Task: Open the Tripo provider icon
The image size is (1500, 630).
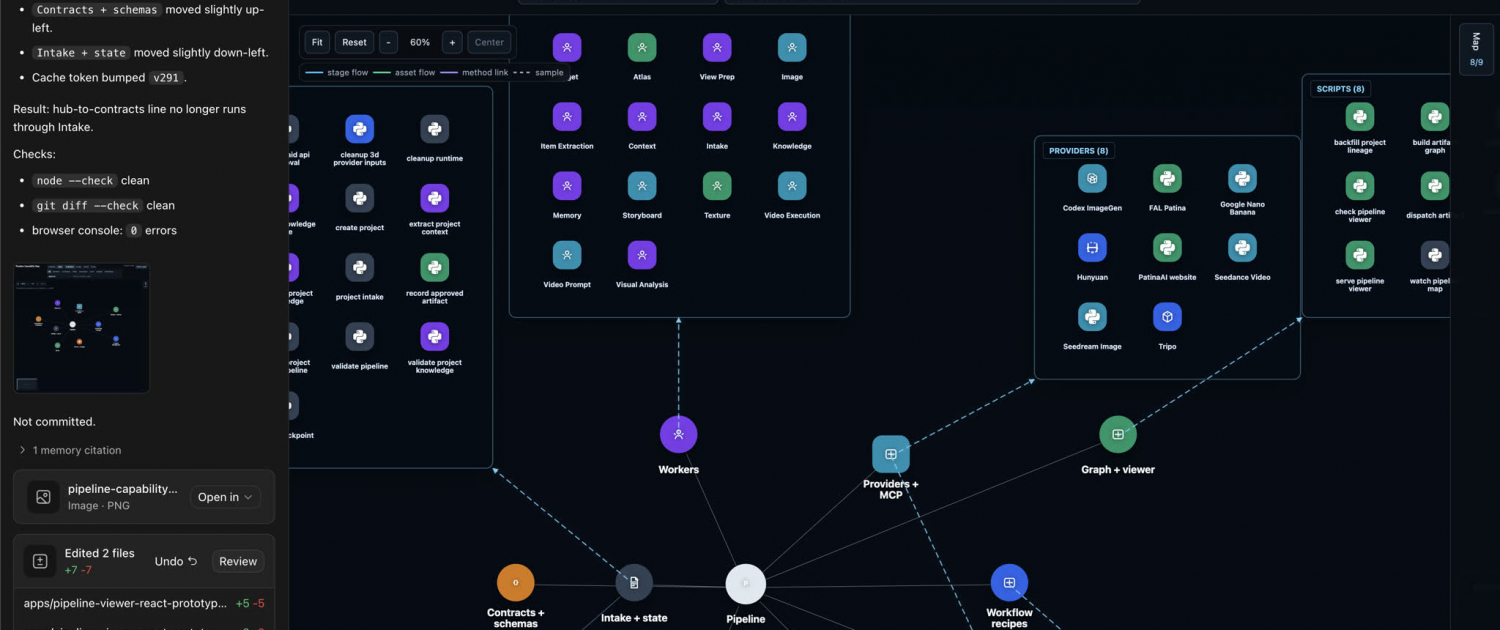Action: 1167,317
